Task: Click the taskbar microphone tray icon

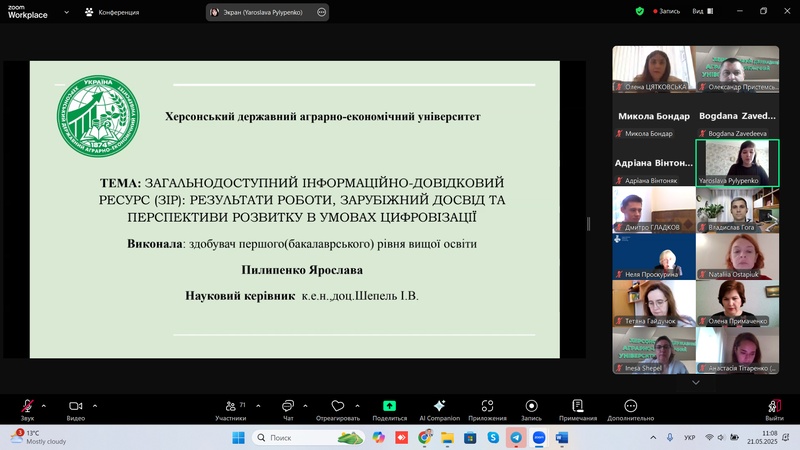Action: [670, 437]
